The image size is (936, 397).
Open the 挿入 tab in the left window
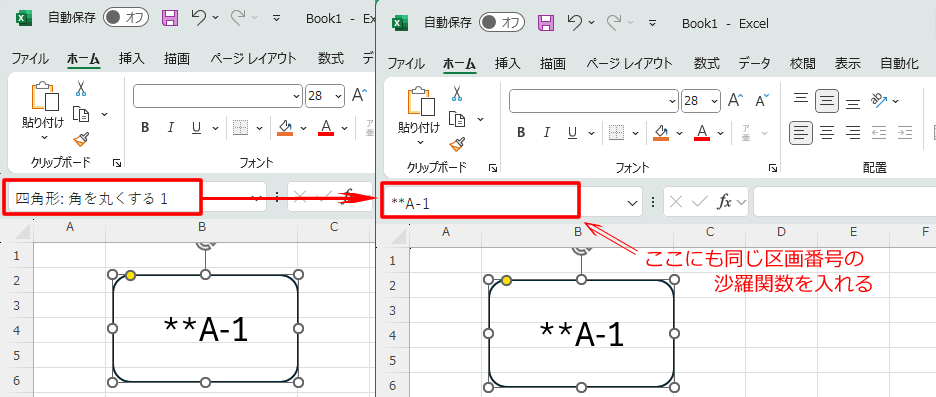[131, 59]
